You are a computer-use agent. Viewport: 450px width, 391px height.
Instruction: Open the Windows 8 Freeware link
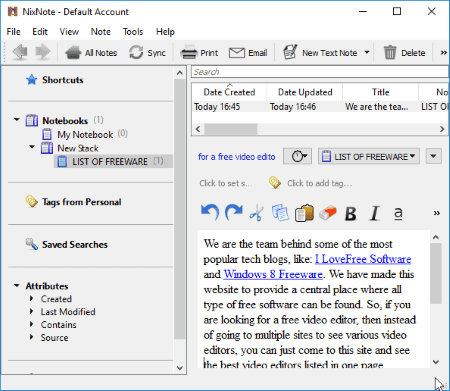(x=273, y=274)
